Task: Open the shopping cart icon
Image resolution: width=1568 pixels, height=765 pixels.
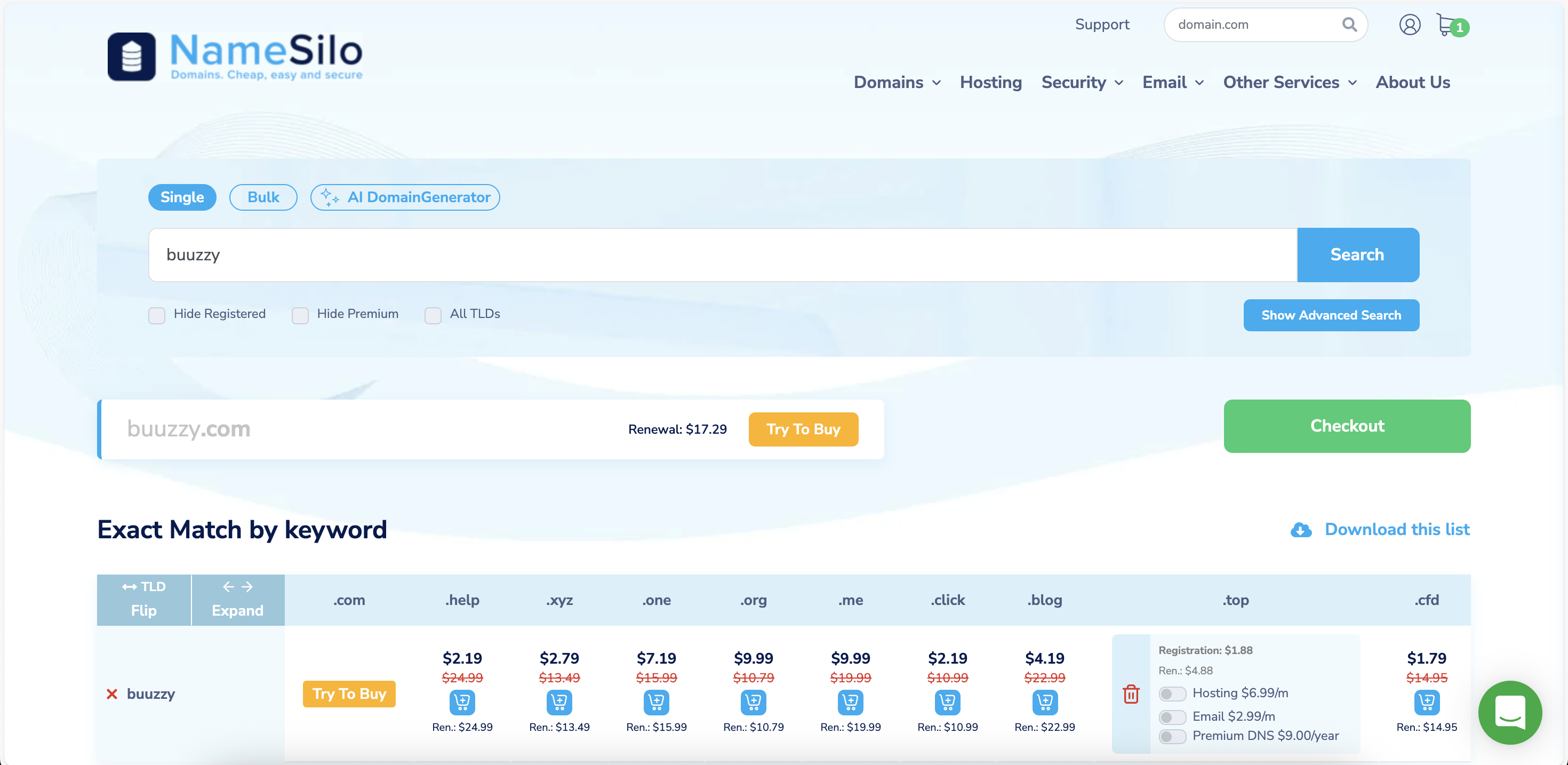Action: pyautogui.click(x=1447, y=25)
